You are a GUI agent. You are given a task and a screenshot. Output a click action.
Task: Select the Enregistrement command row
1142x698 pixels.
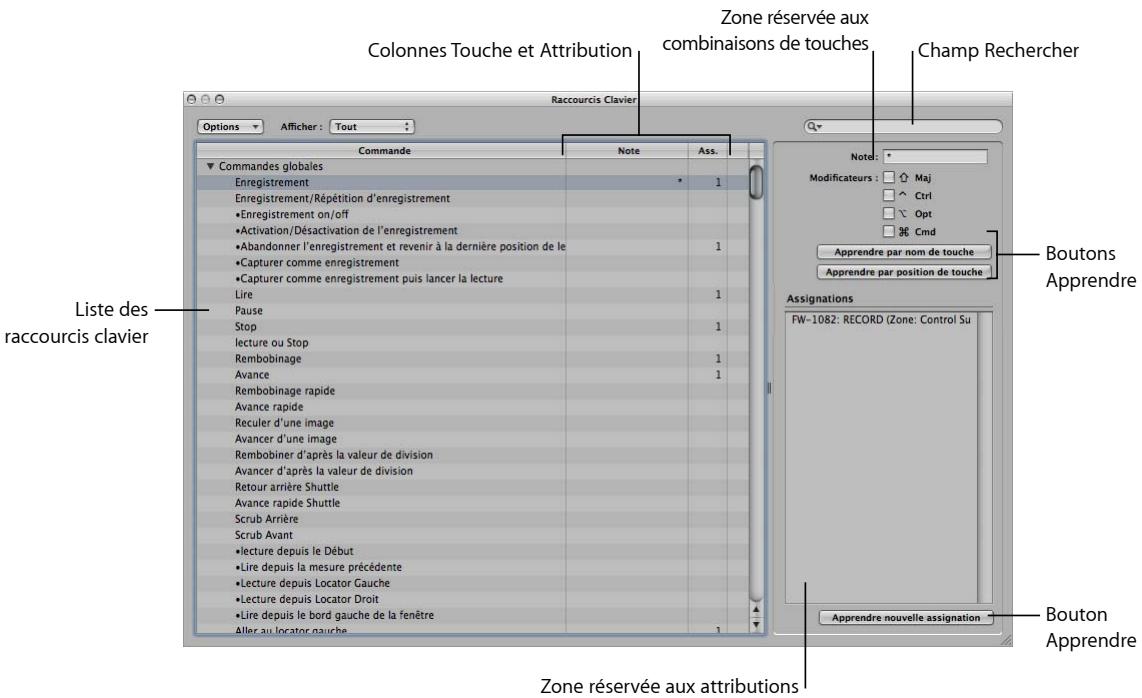point(472,183)
